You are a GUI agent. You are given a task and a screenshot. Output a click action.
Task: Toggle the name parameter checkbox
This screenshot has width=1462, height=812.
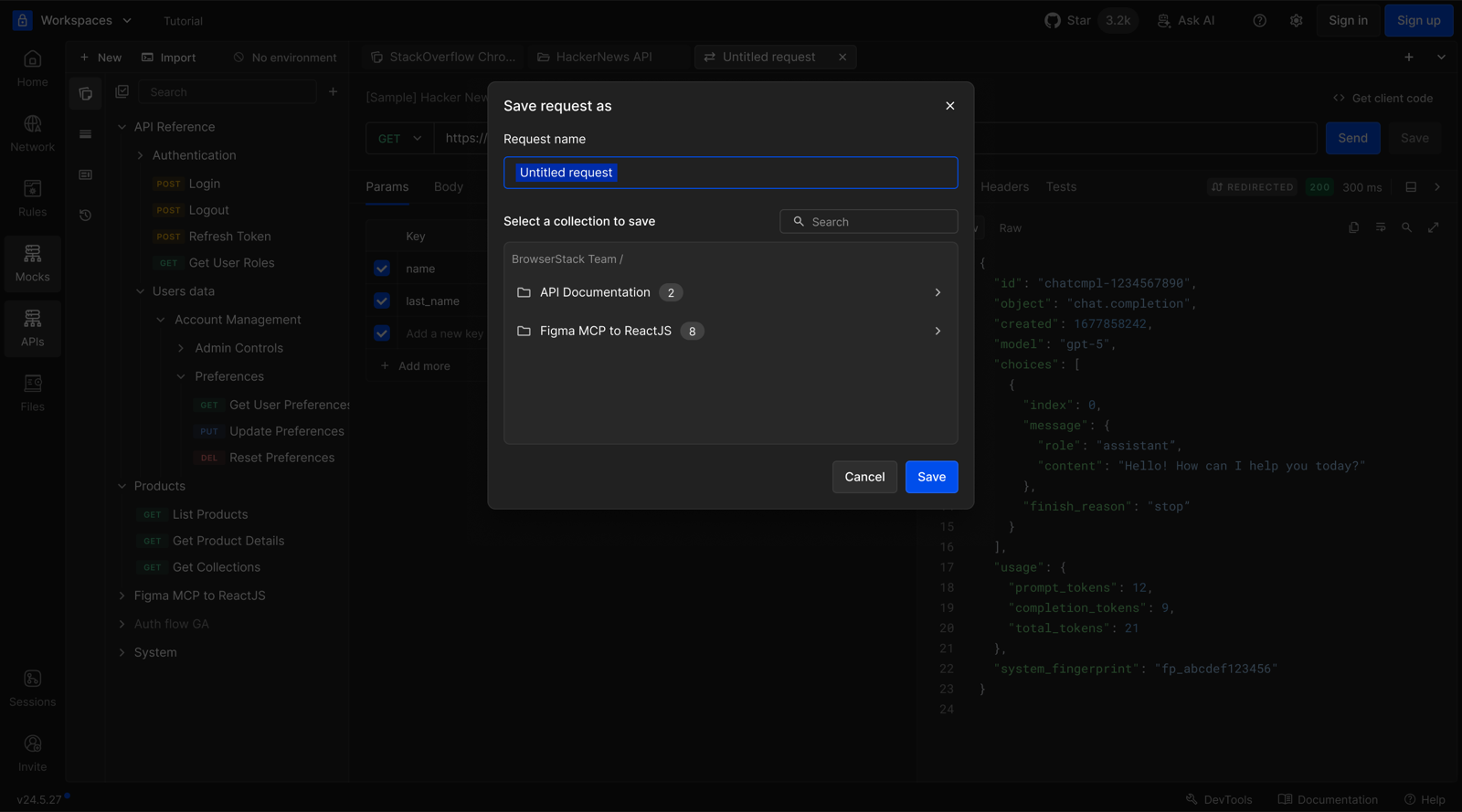(x=382, y=269)
